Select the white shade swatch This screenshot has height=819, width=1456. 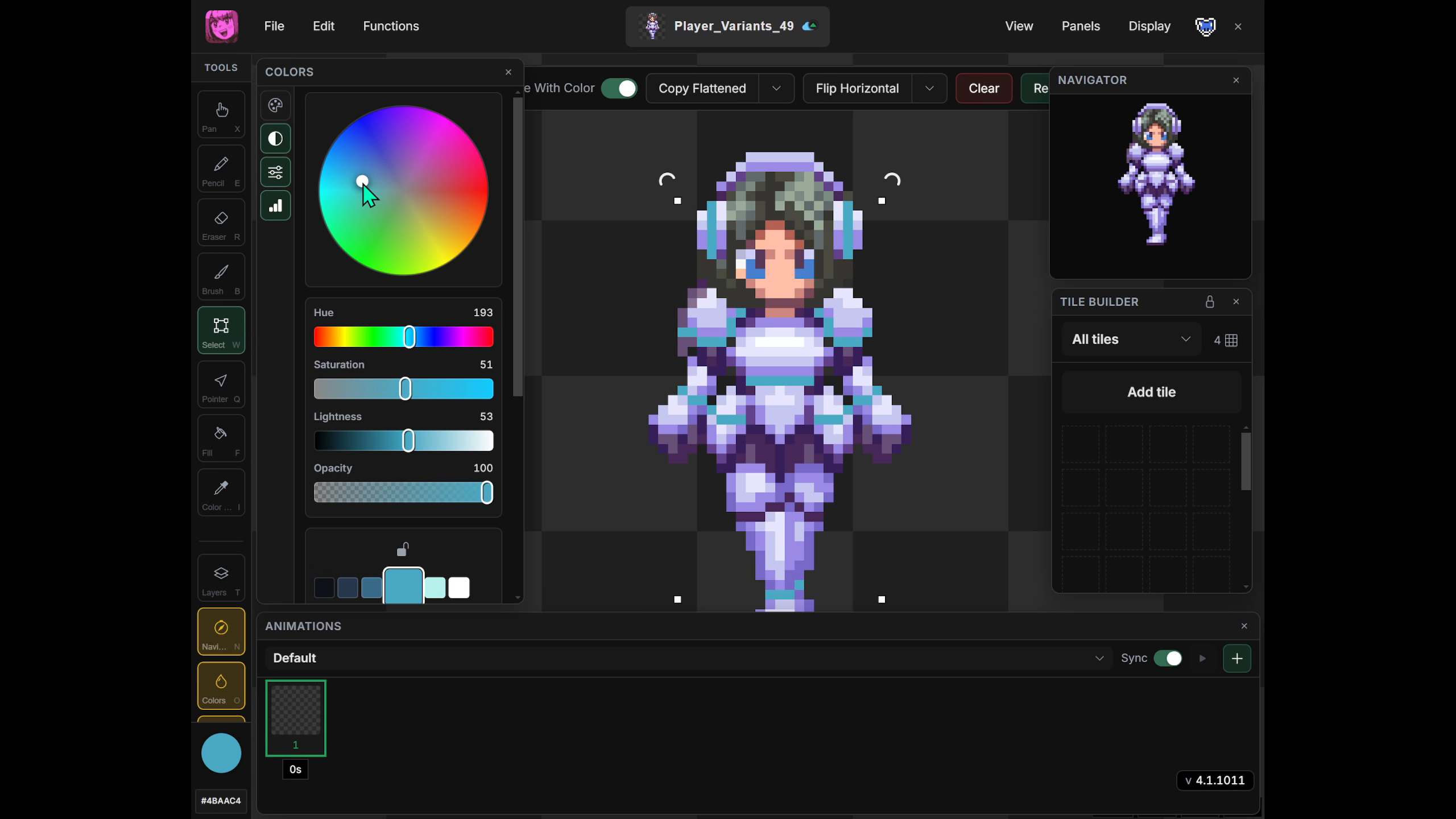459,588
